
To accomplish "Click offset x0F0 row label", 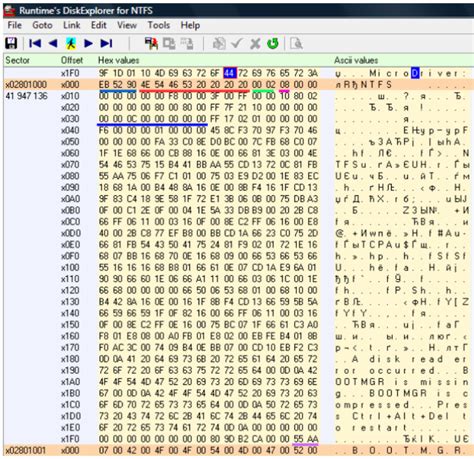I will (x=70, y=256).
